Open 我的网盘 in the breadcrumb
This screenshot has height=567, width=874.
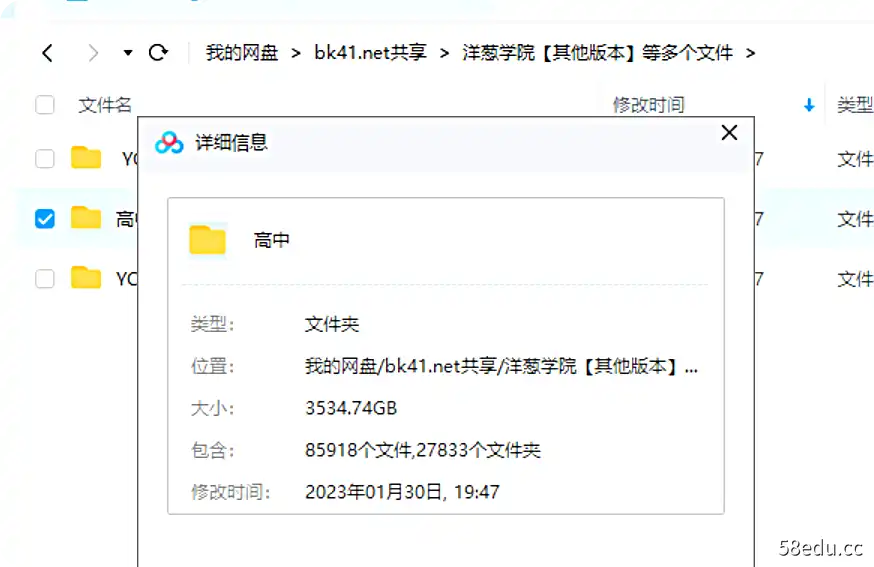242,52
